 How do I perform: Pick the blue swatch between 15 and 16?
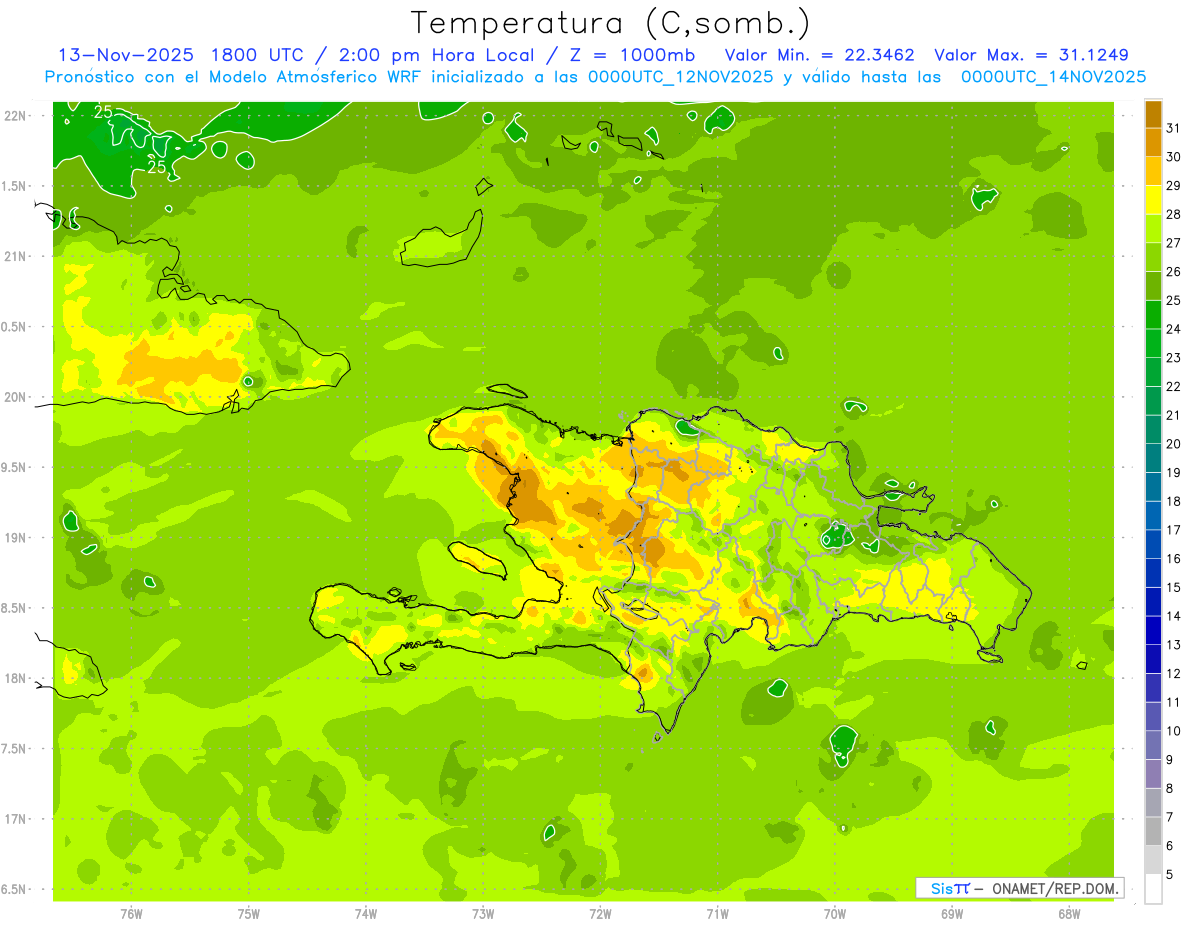(1153, 573)
